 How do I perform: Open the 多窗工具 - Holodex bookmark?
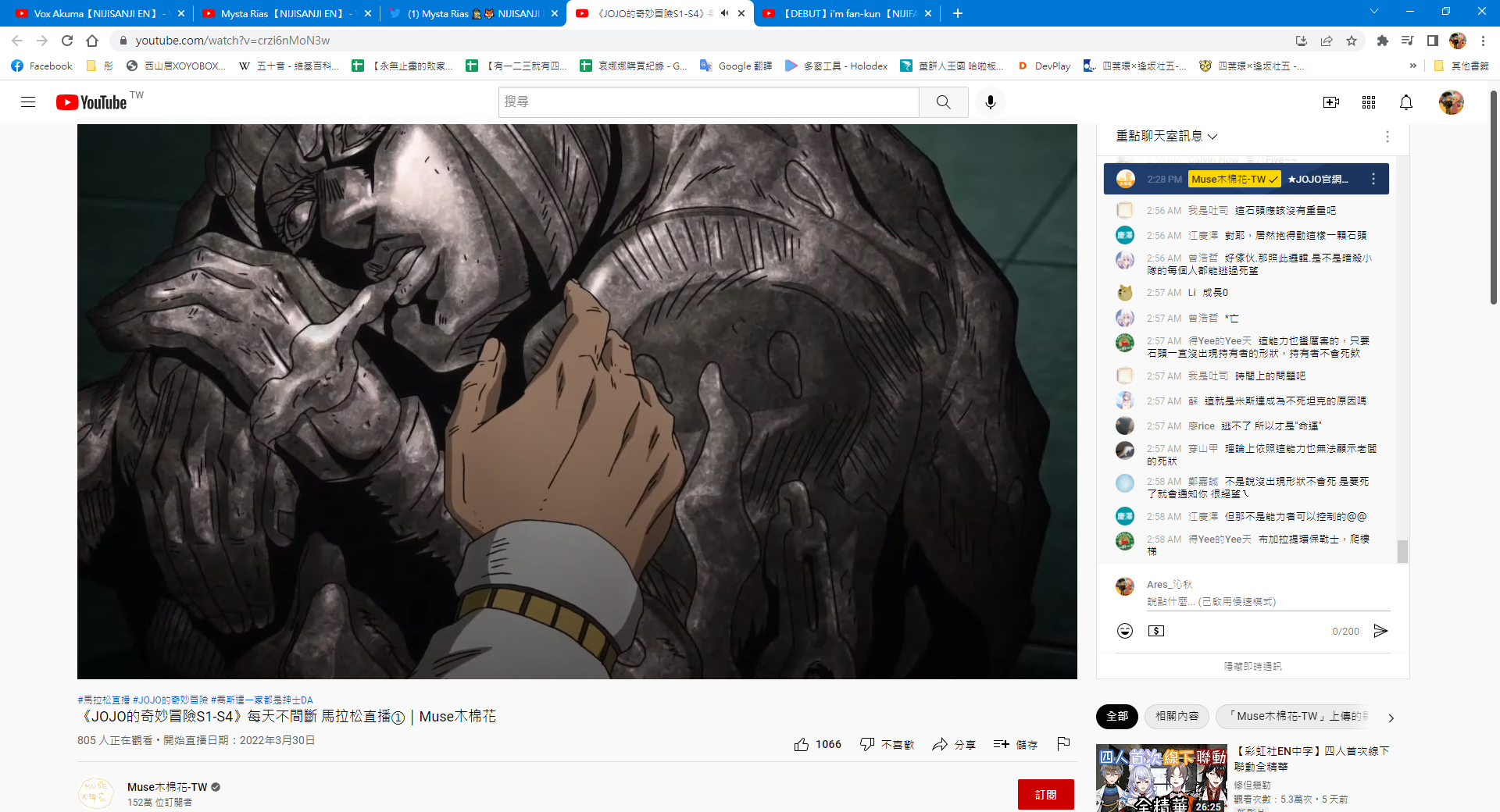(x=837, y=66)
